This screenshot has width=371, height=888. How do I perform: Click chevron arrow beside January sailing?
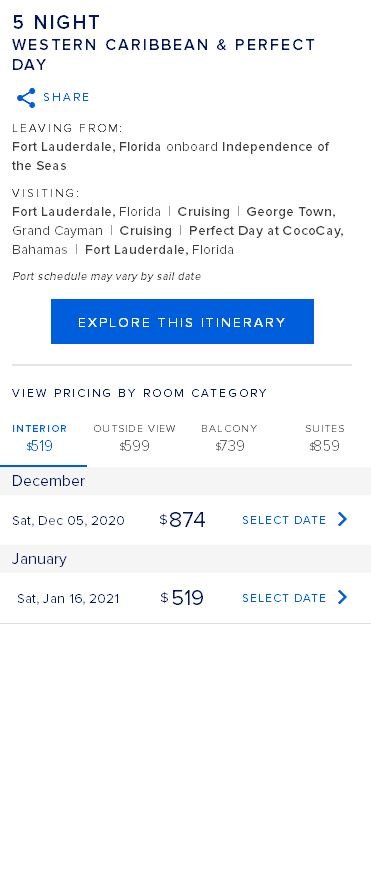[342, 597]
